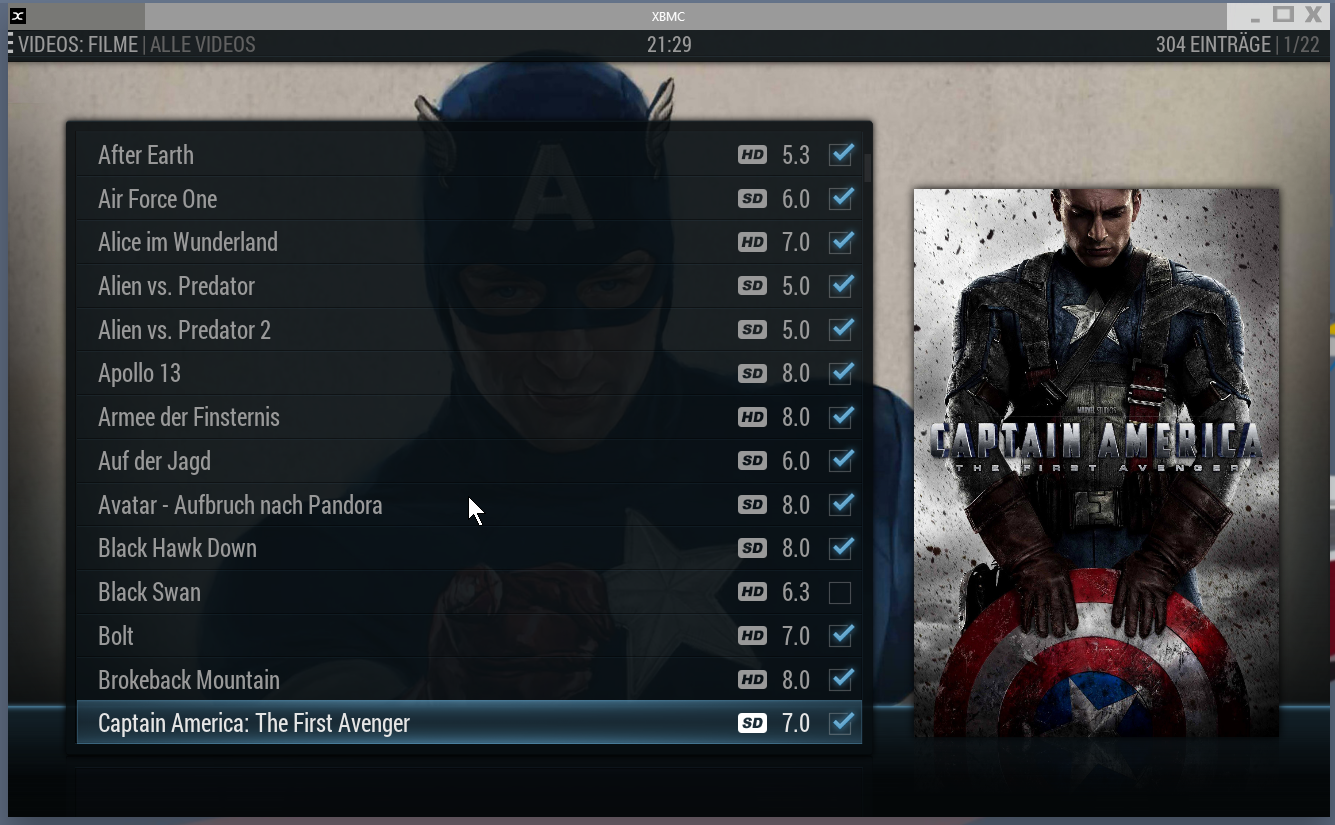Click the ALLE VIDEOS header label

(202, 45)
